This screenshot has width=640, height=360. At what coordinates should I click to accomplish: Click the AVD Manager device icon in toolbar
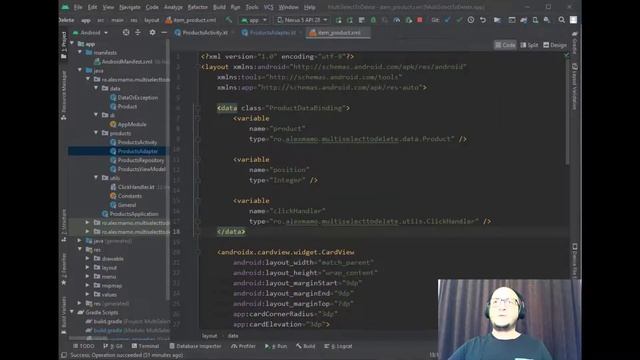click(535, 20)
